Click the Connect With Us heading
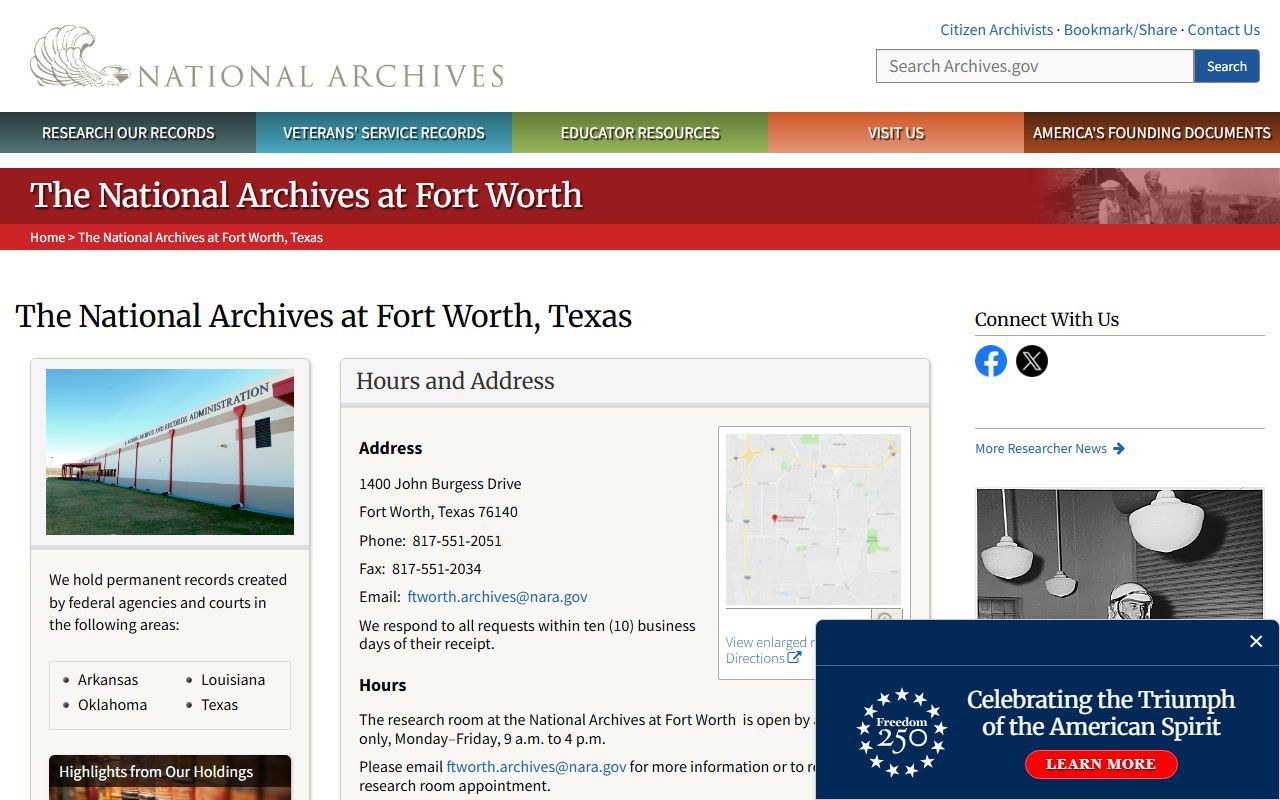 (x=1047, y=320)
